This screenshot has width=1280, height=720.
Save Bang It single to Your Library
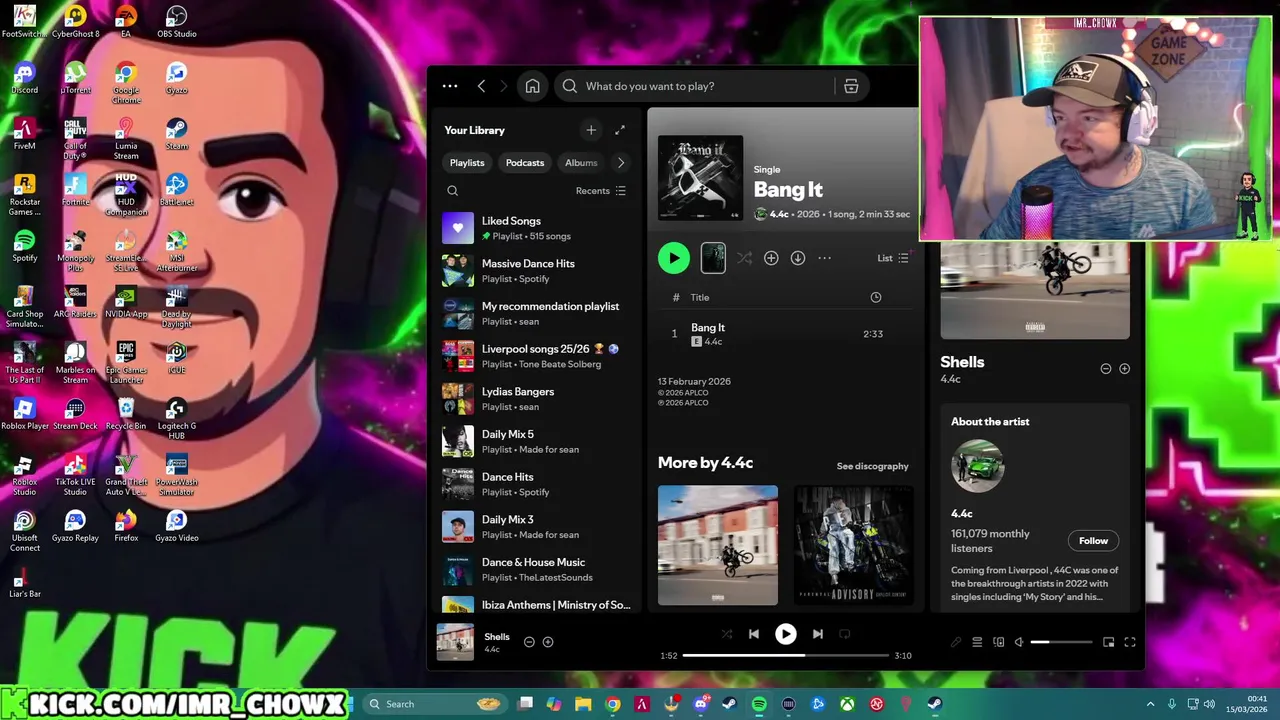click(771, 258)
